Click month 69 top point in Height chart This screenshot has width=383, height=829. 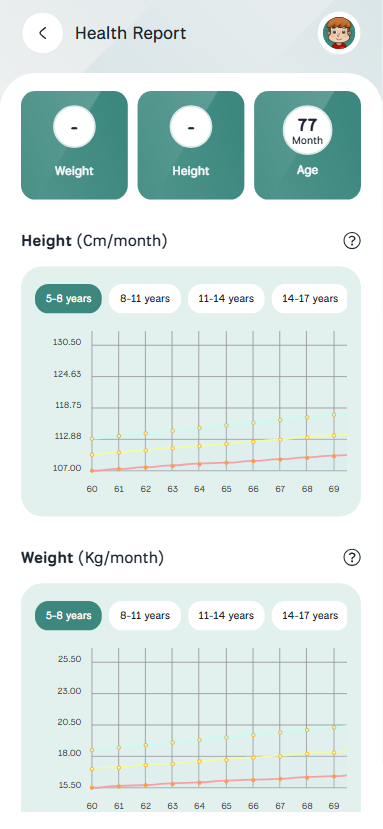(x=334, y=414)
